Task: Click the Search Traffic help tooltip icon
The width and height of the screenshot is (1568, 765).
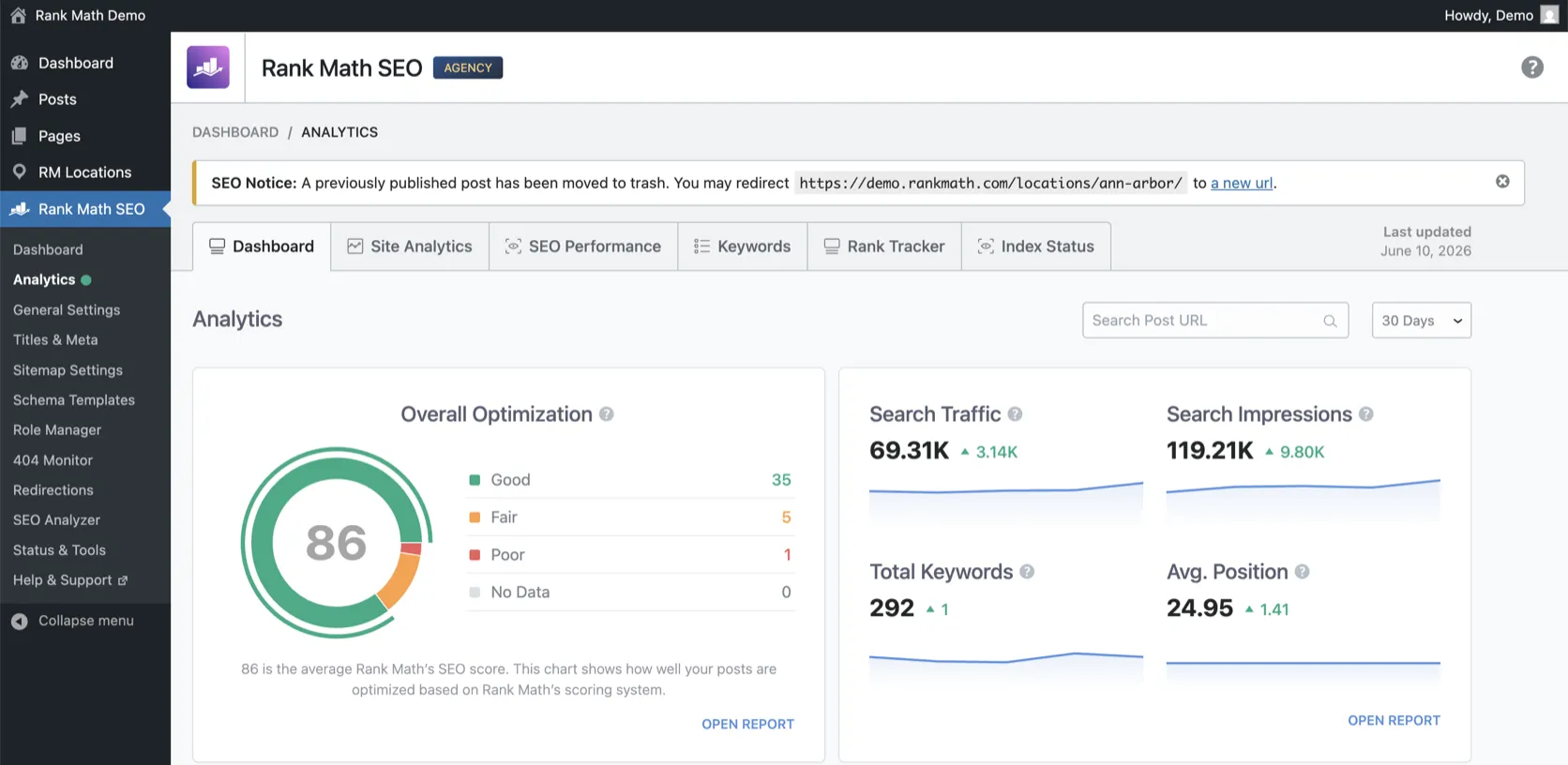Action: 1015,414
